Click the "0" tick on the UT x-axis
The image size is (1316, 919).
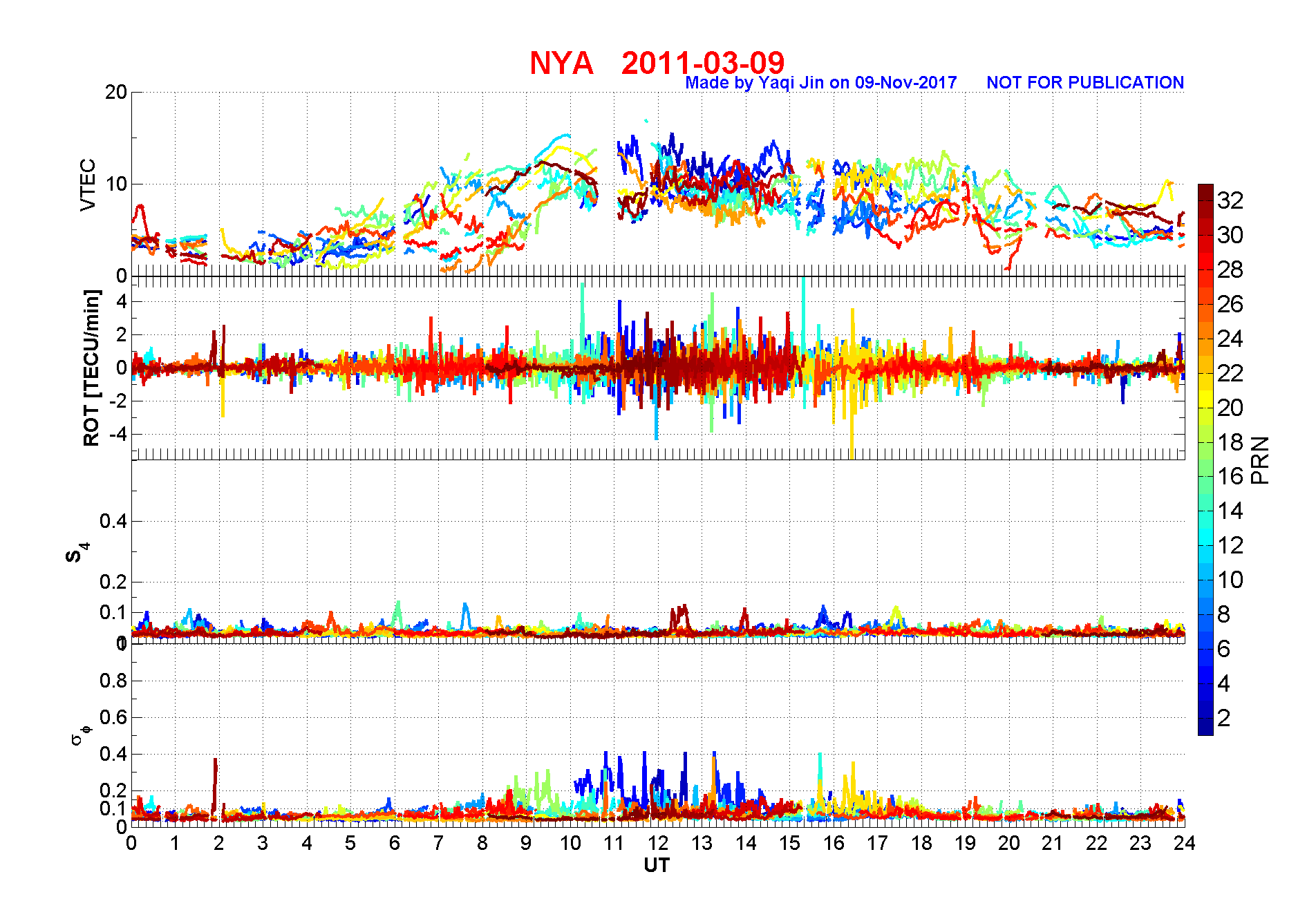coord(131,843)
